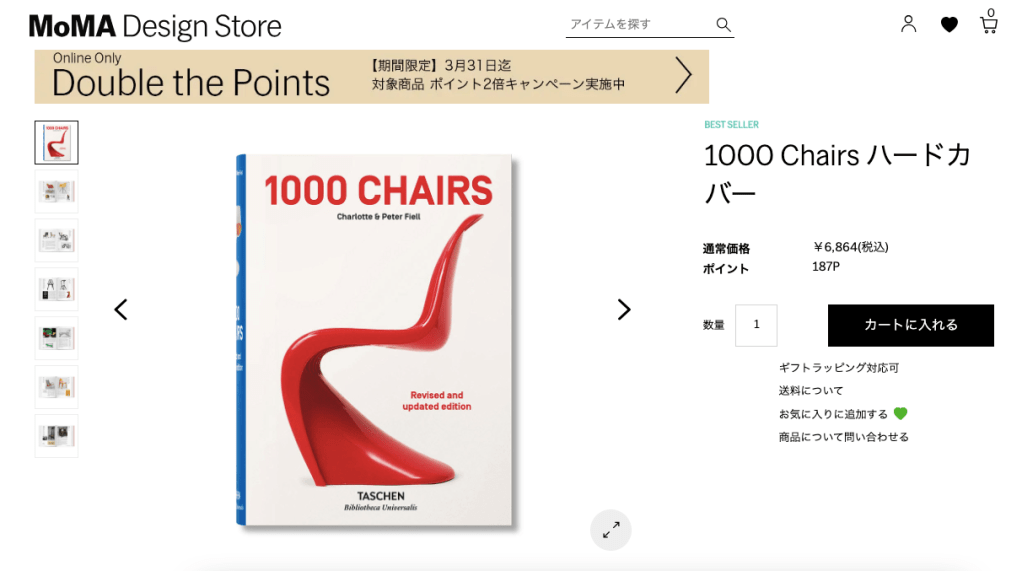Open favorites via black heart icon

pos(949,25)
